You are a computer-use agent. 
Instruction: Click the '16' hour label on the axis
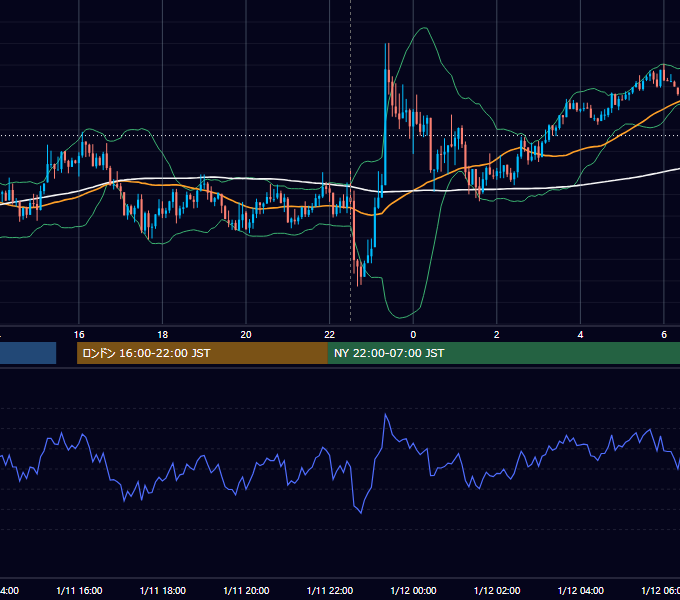79,335
